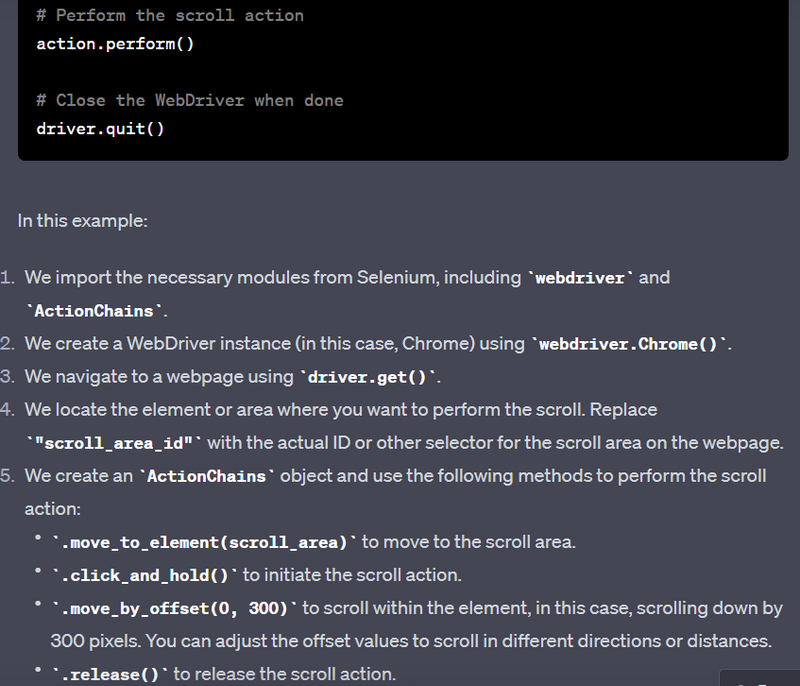Click list item 3 about navigating to webpage
The width and height of the screenshot is (800, 686).
tap(220, 377)
